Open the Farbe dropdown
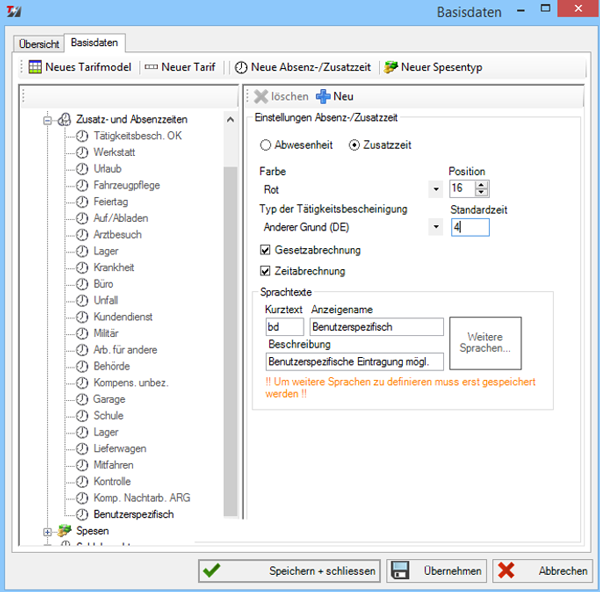The image size is (600, 592). click(435, 189)
